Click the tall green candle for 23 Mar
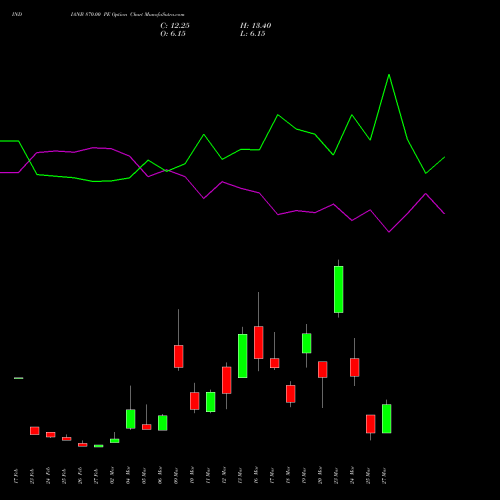500x500 pixels. (x=339, y=289)
